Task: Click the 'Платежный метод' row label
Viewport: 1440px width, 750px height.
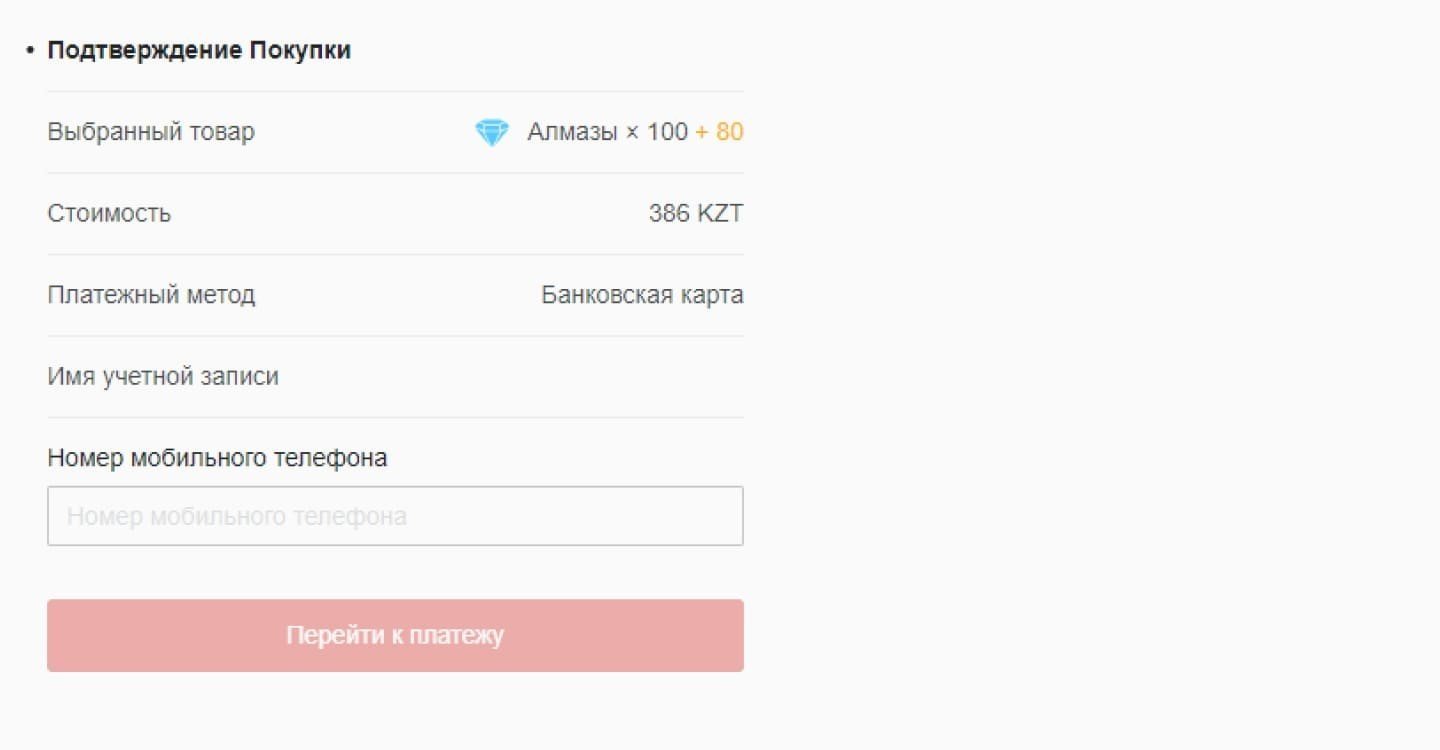Action: [x=151, y=295]
